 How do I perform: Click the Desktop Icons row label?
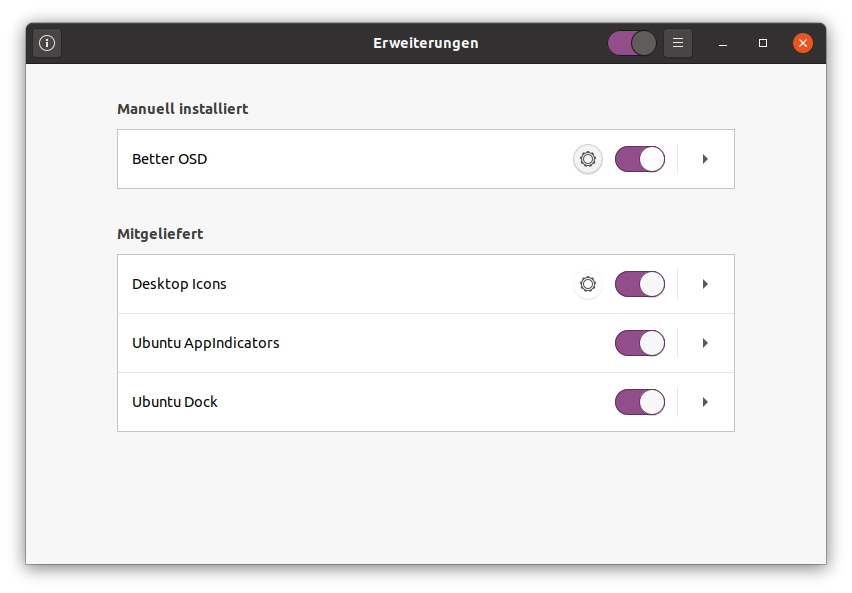179,284
